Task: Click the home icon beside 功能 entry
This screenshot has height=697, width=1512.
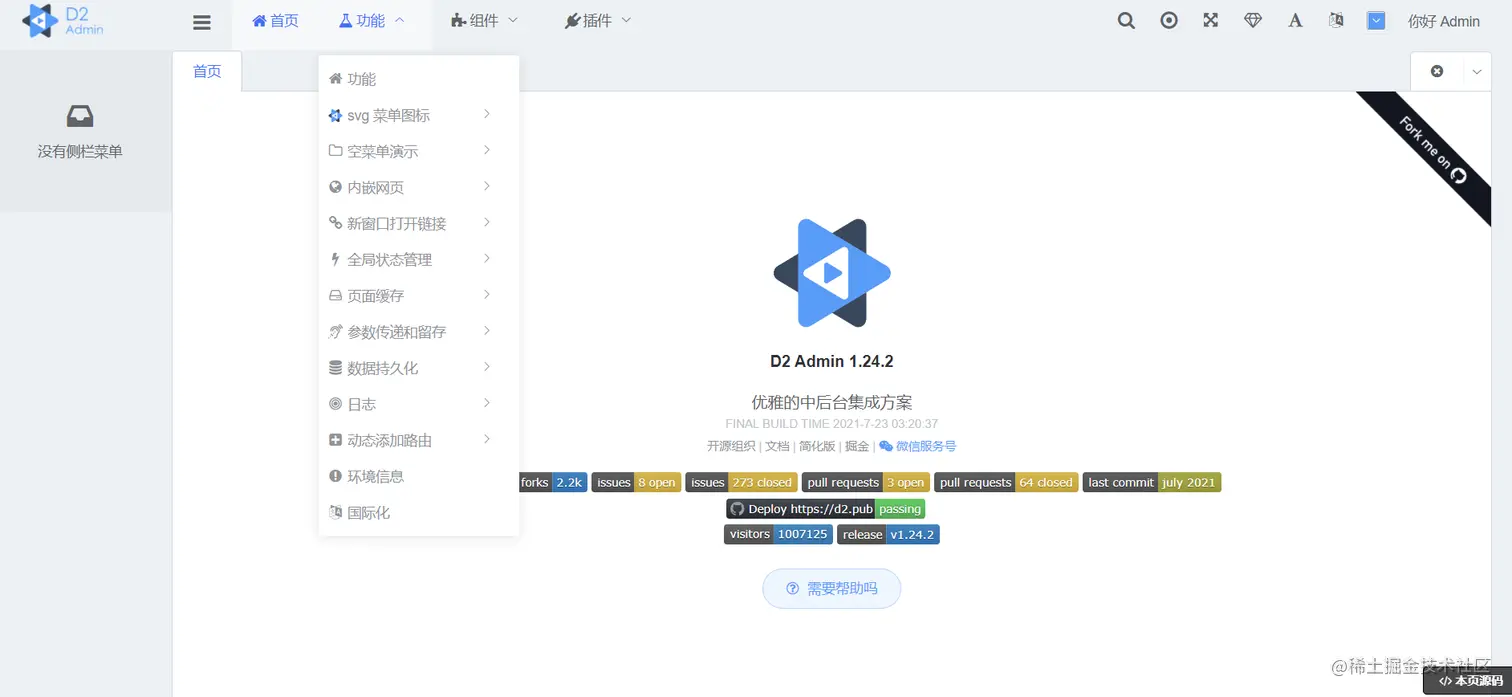Action: point(336,78)
